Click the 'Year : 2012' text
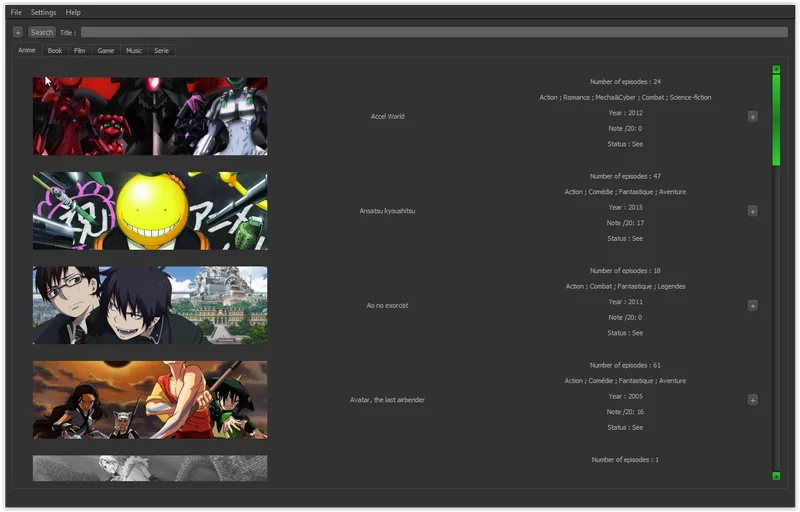This screenshot has width=800, height=512. coord(625,113)
